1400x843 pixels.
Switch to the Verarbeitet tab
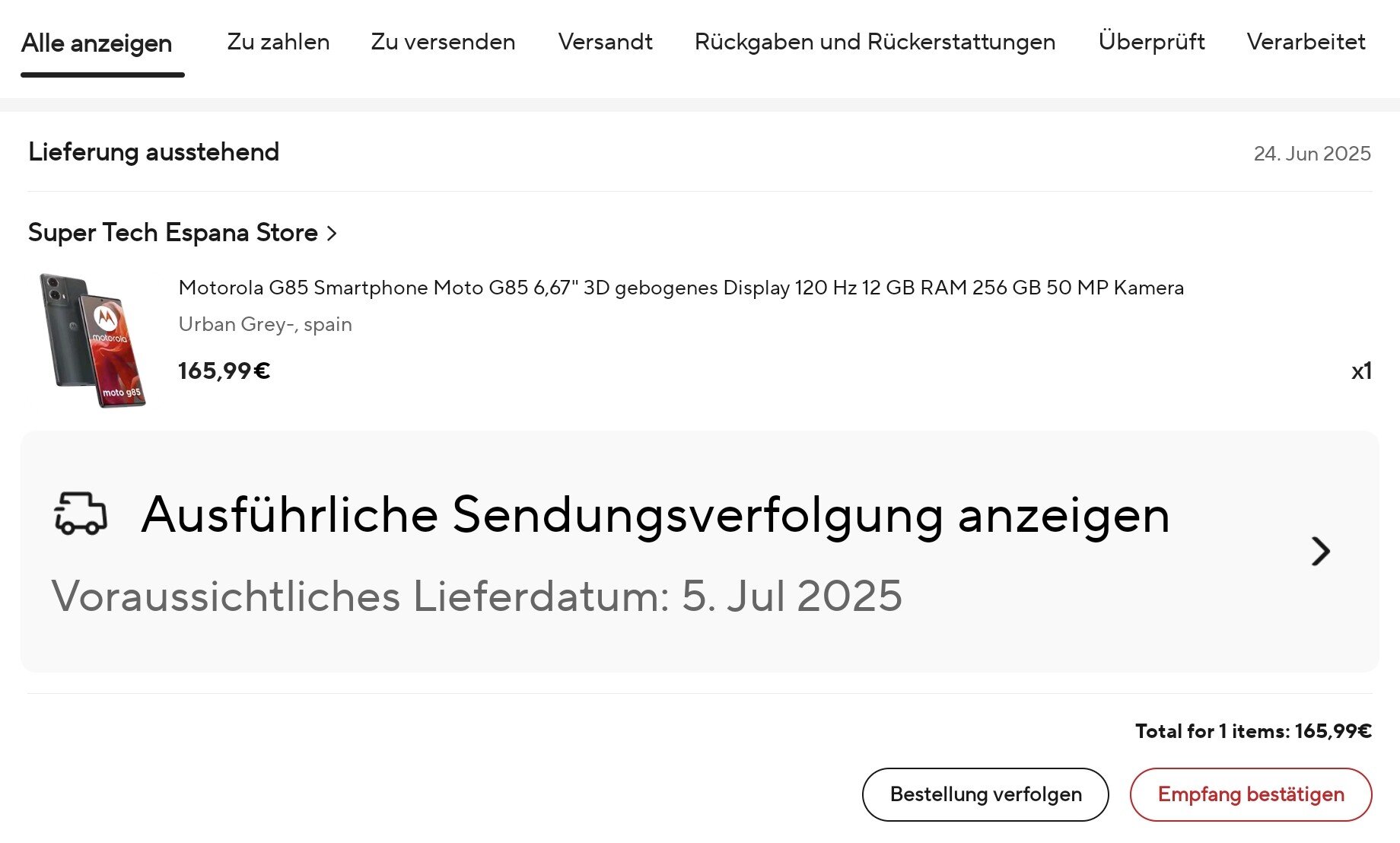pos(1306,42)
